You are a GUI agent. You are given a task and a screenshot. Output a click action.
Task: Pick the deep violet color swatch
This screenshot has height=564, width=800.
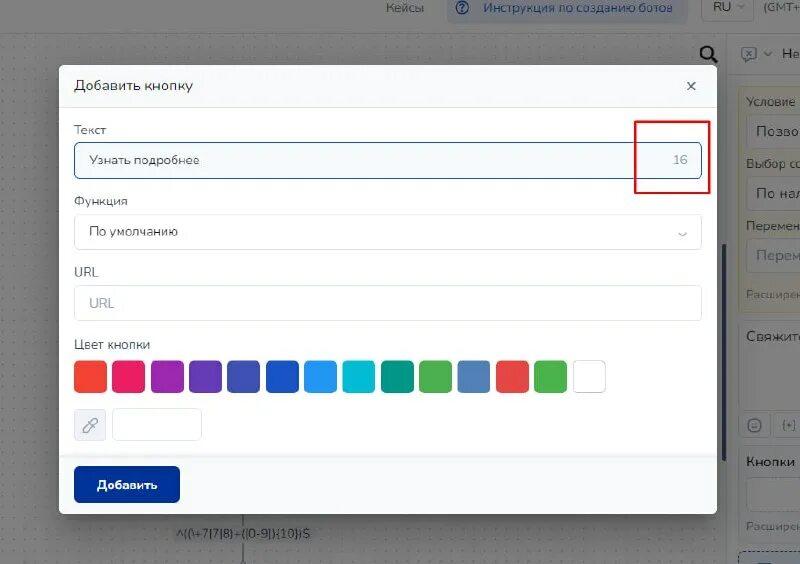point(206,377)
